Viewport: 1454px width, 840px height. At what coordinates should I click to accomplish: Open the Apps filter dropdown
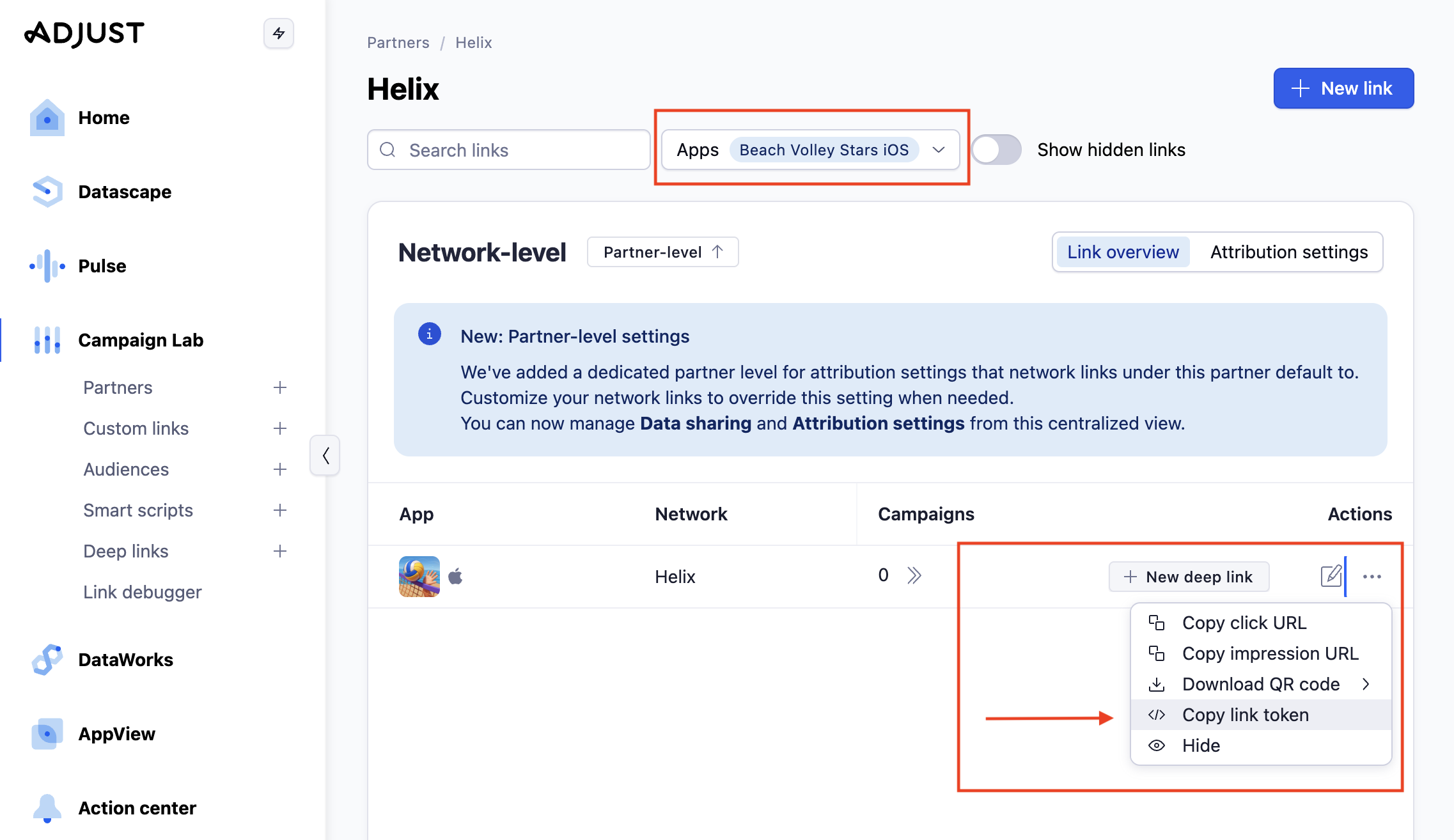810,150
